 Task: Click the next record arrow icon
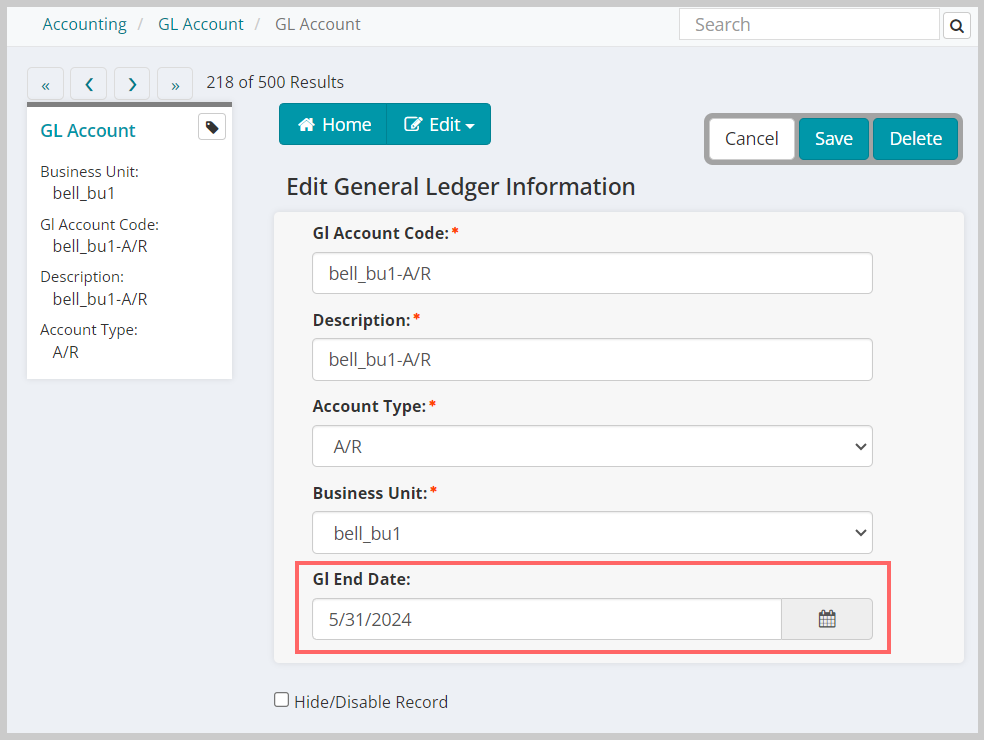(x=131, y=84)
